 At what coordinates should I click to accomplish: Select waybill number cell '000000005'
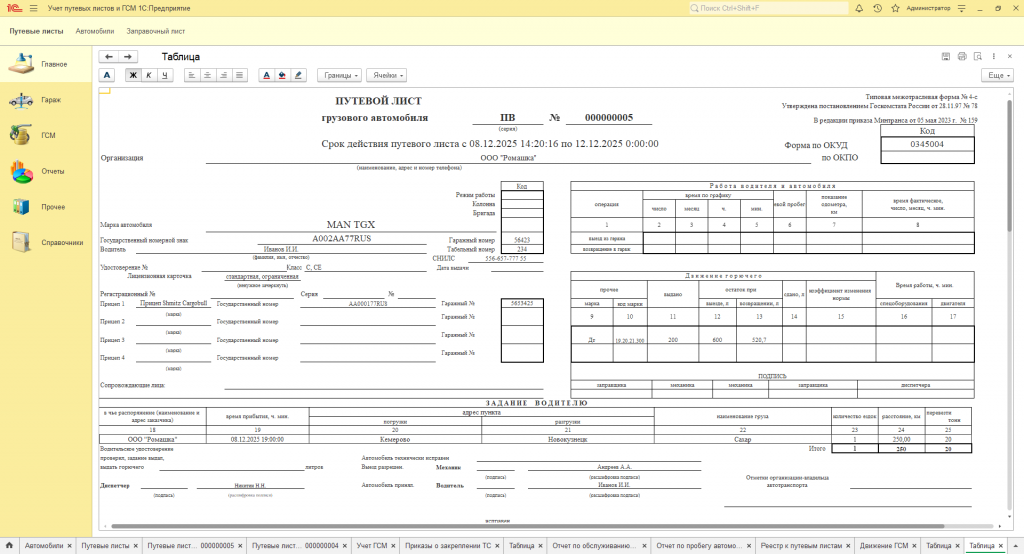pyautogui.click(x=609, y=118)
